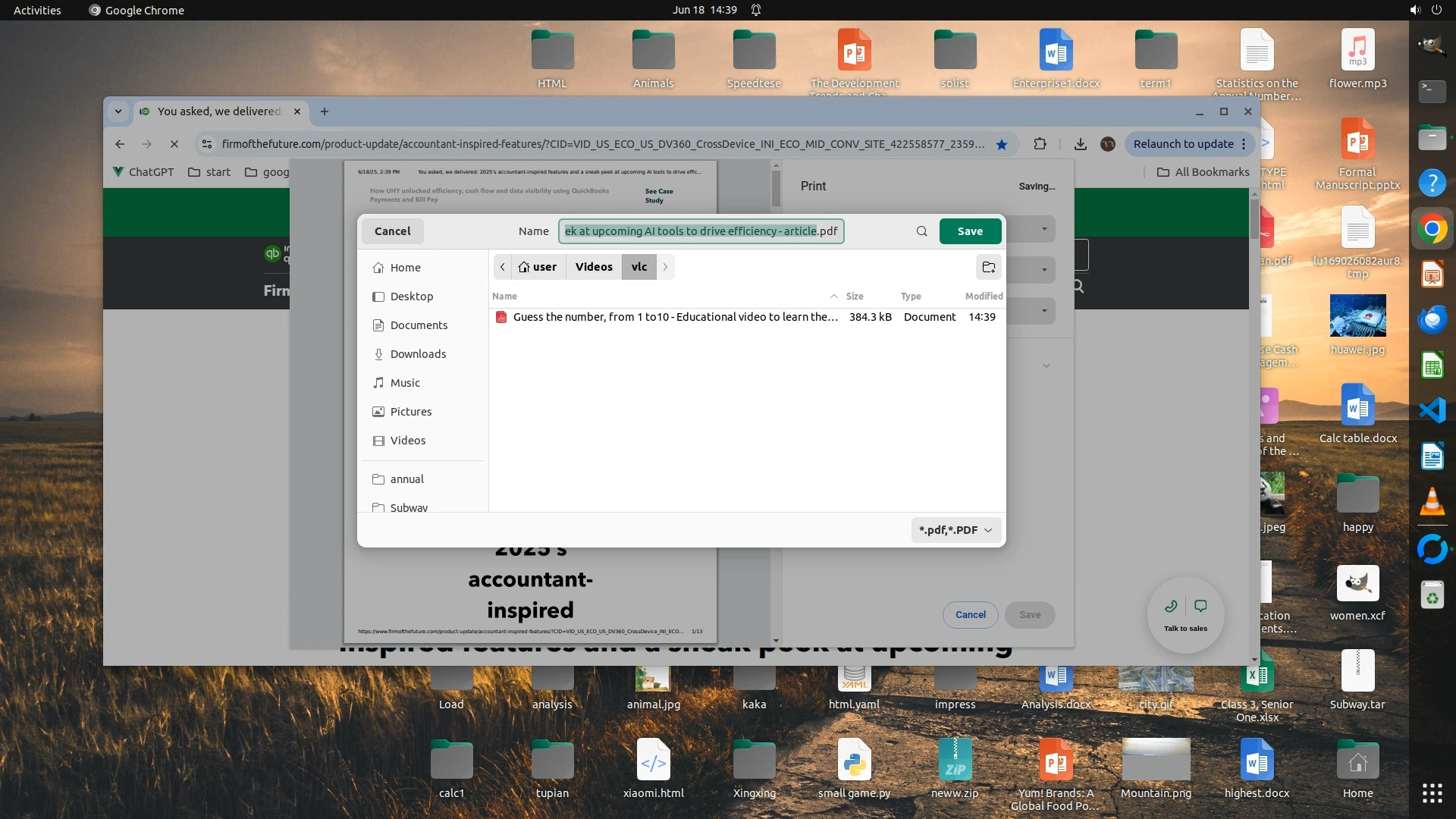Viewport: 1456px width, 819px height.
Task: Sort the file list by the Name column
Action: 505,297
